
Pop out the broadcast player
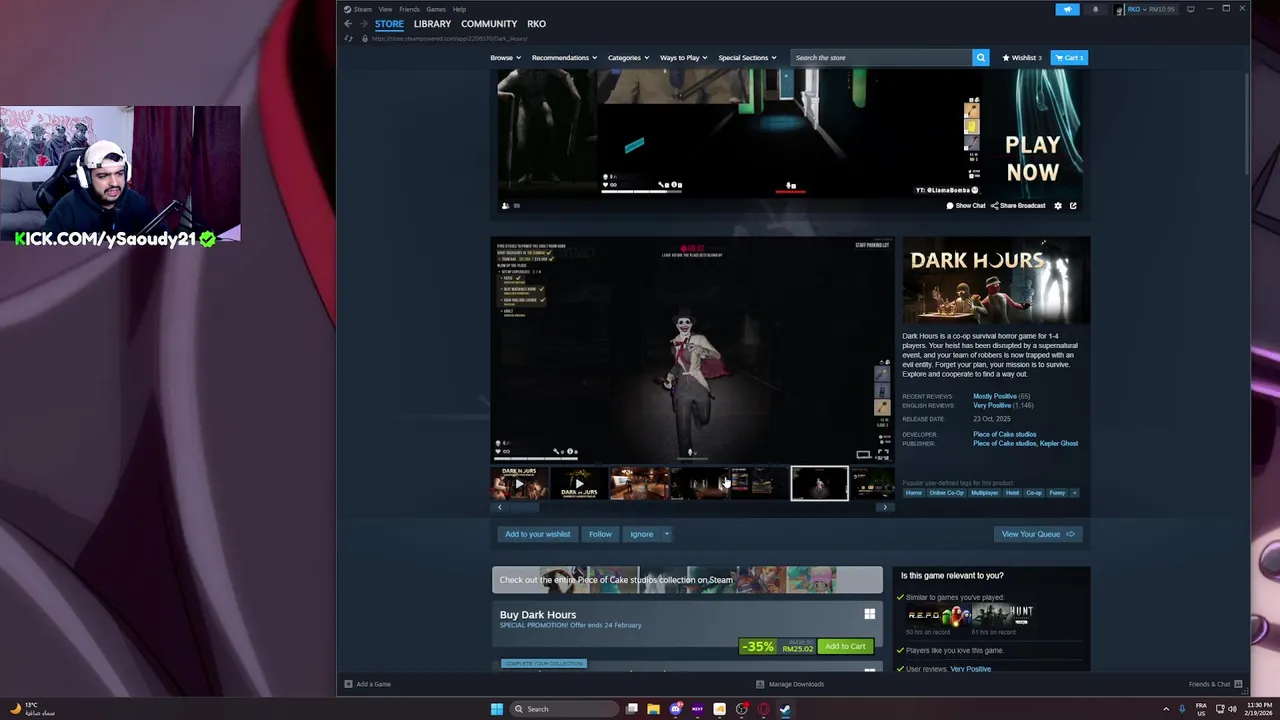click(x=1073, y=206)
